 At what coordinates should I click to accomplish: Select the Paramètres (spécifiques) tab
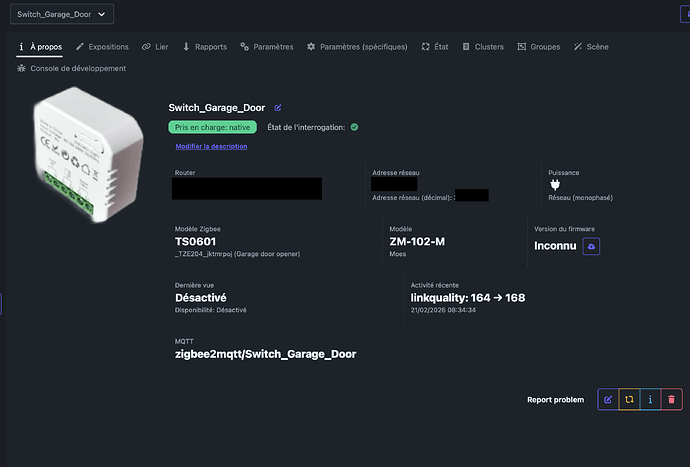click(357, 47)
